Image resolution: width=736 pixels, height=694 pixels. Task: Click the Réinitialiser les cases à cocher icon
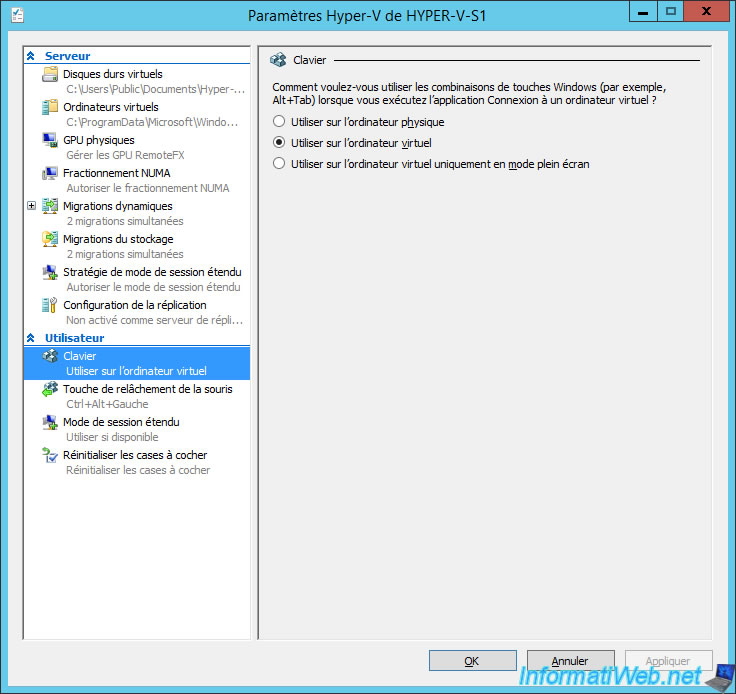click(x=50, y=455)
